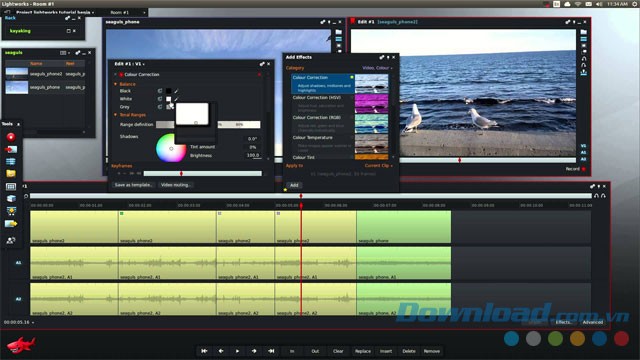Collapse the Balance section
This screenshot has width=640, height=360.
click(x=115, y=84)
